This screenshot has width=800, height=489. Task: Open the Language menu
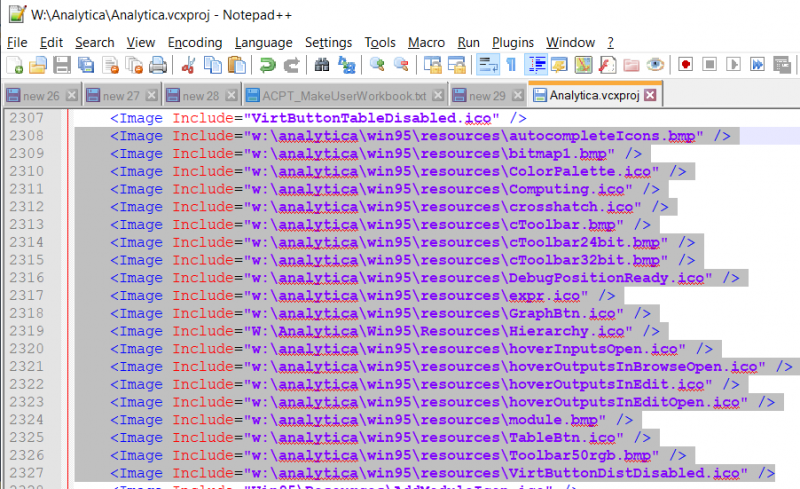click(x=263, y=42)
